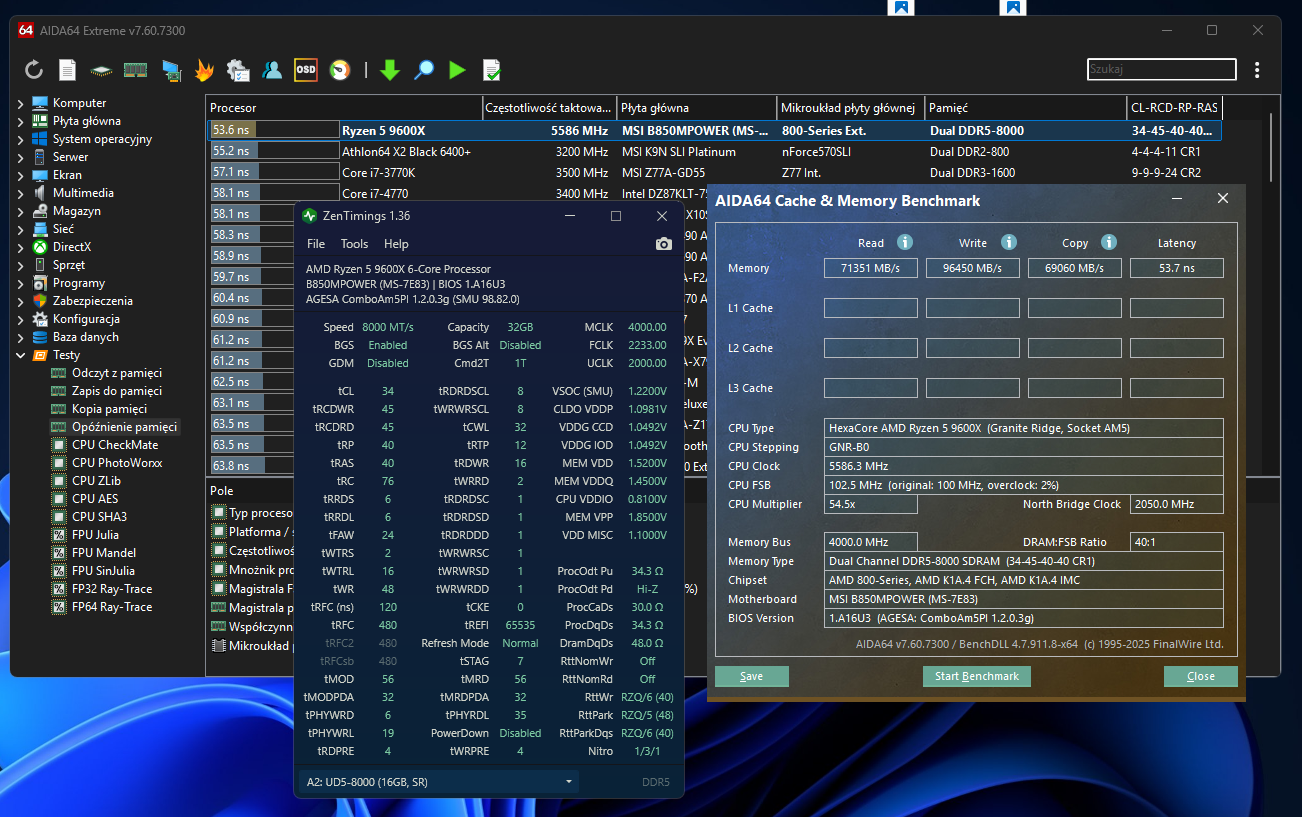Collapse the Testy tree node
The image size is (1302, 817).
(21, 355)
